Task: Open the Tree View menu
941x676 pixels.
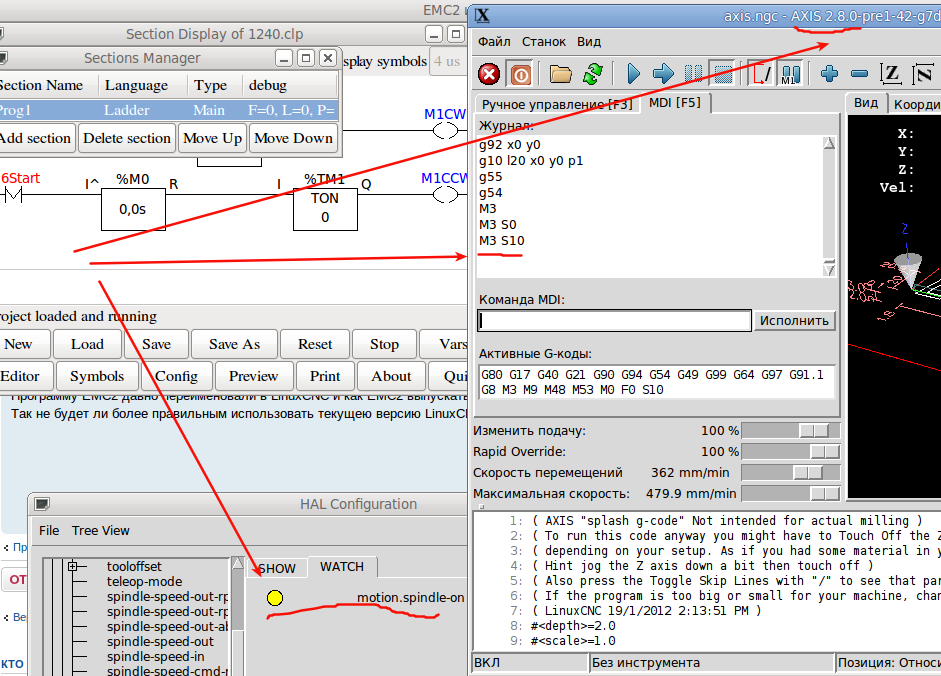Action: tap(100, 531)
